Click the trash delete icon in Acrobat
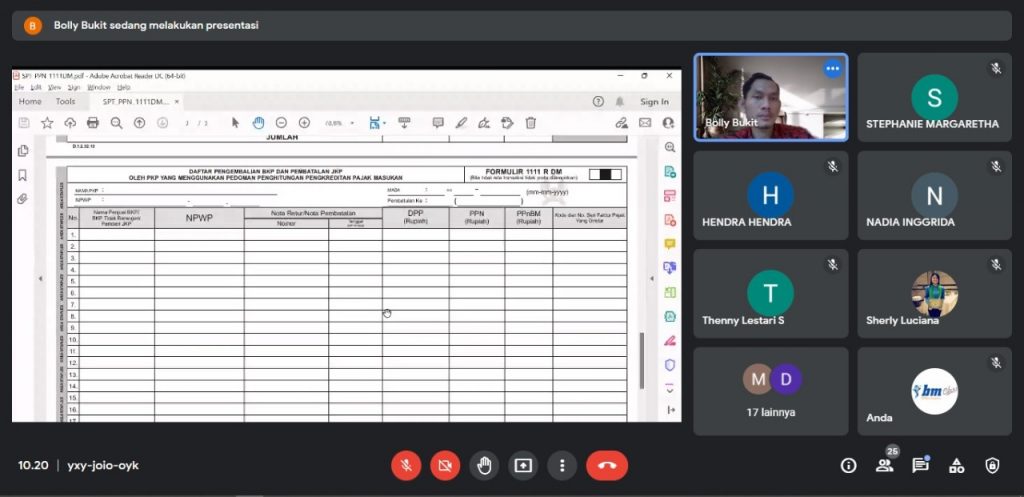This screenshot has width=1024, height=497. click(531, 123)
